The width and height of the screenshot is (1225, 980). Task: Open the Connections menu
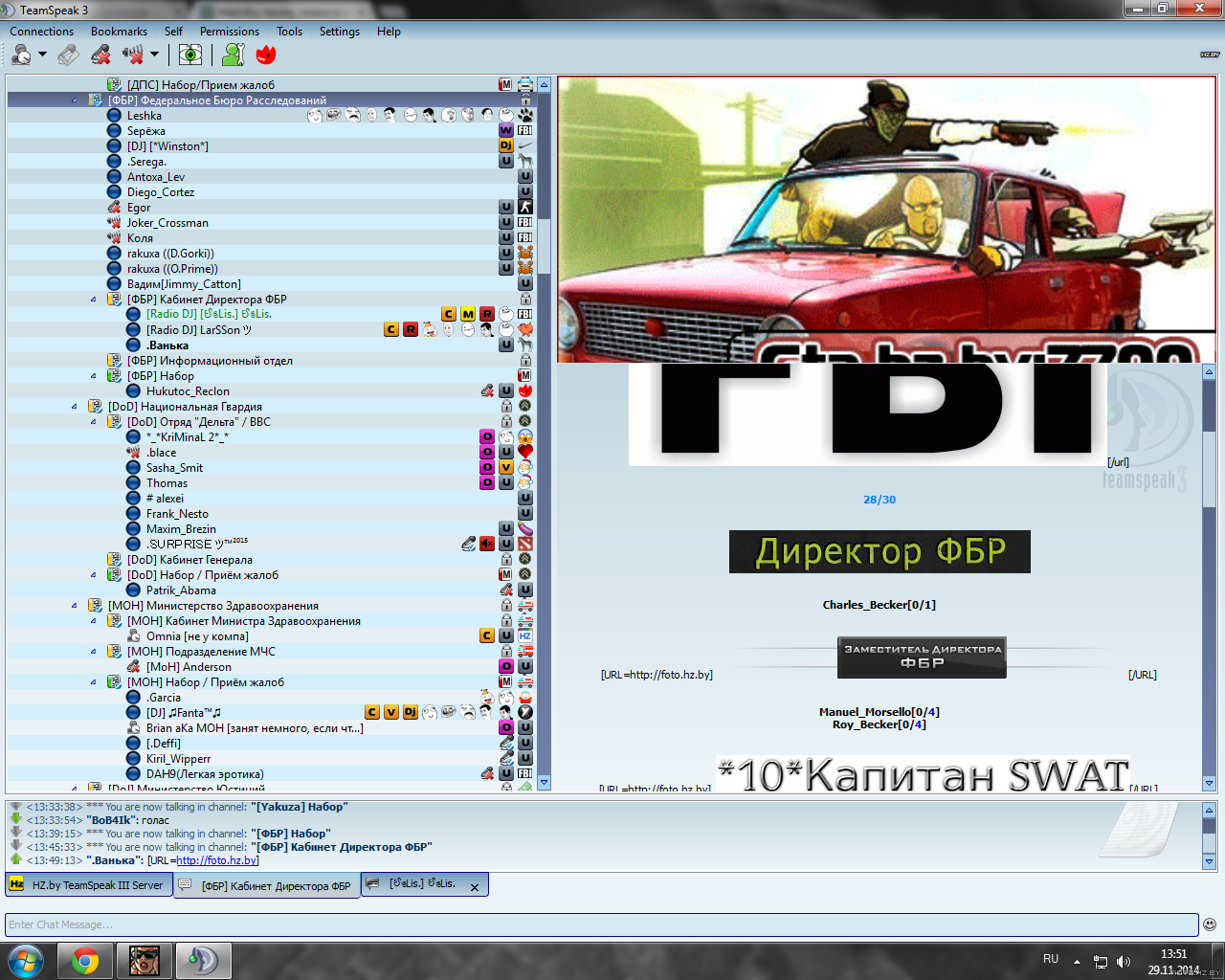pyautogui.click(x=41, y=32)
